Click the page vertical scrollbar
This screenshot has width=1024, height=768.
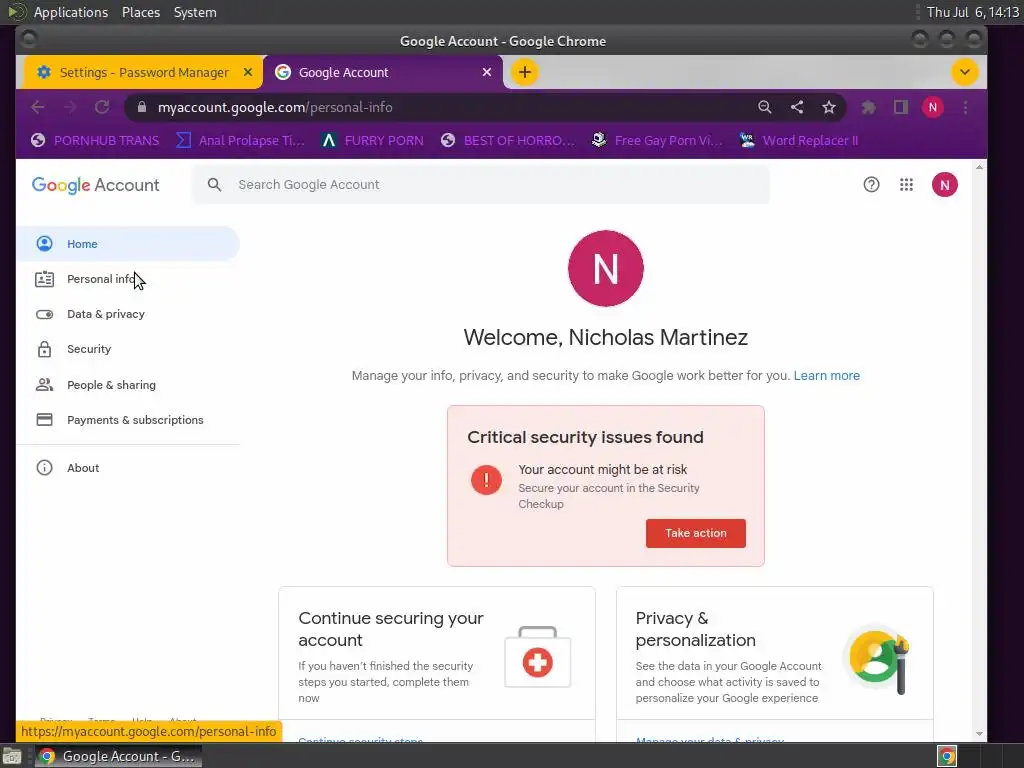pos(979,451)
